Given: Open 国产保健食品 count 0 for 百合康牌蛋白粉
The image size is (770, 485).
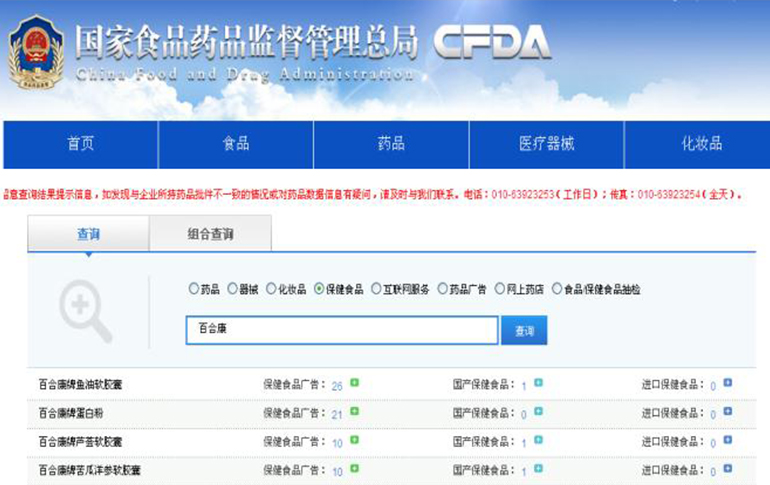Looking at the screenshot, I should coord(524,415).
